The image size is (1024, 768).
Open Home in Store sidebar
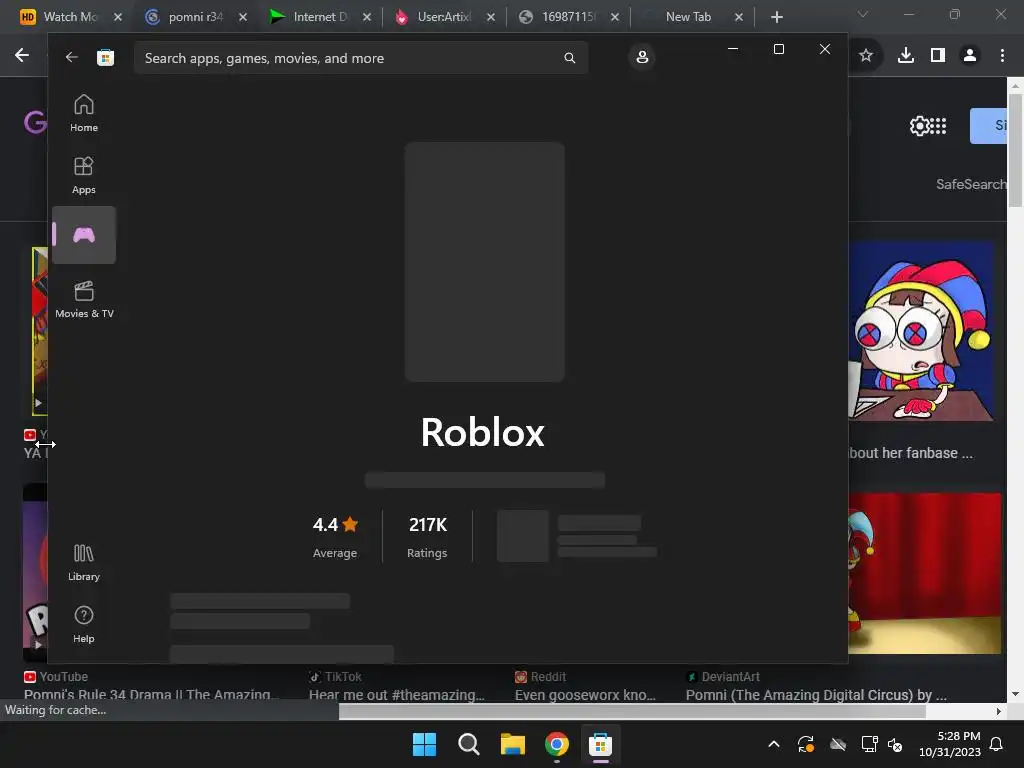84,113
